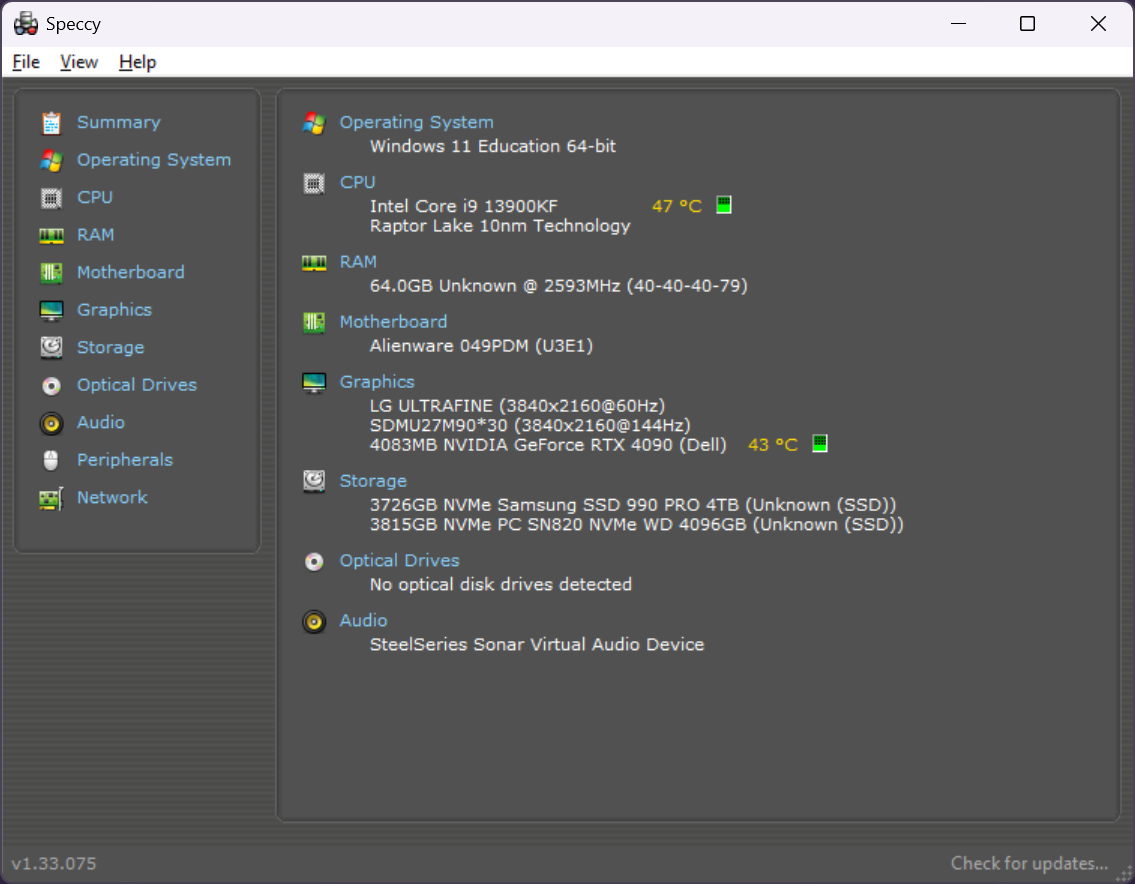Select the CPU chip icon in sidebar
Viewport: 1135px width, 884px height.
coord(51,198)
